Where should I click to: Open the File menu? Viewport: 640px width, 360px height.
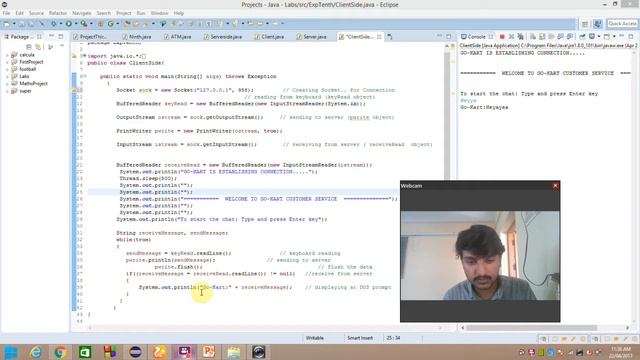coord(6,13)
